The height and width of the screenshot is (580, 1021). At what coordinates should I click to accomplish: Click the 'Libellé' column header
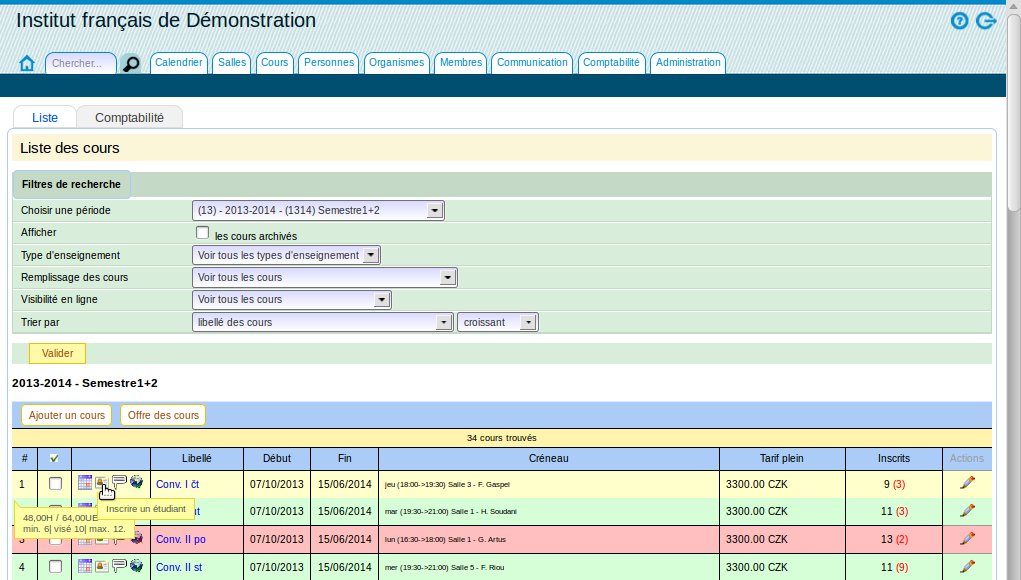[197, 458]
